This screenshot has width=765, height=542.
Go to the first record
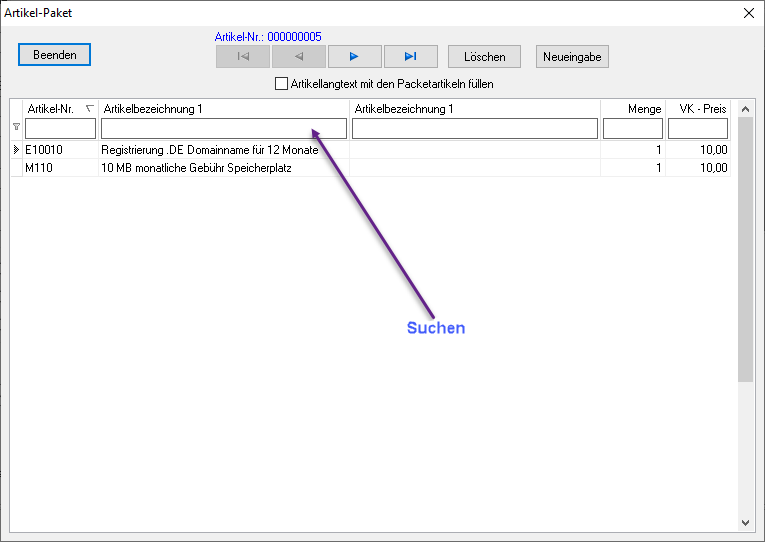[243, 57]
